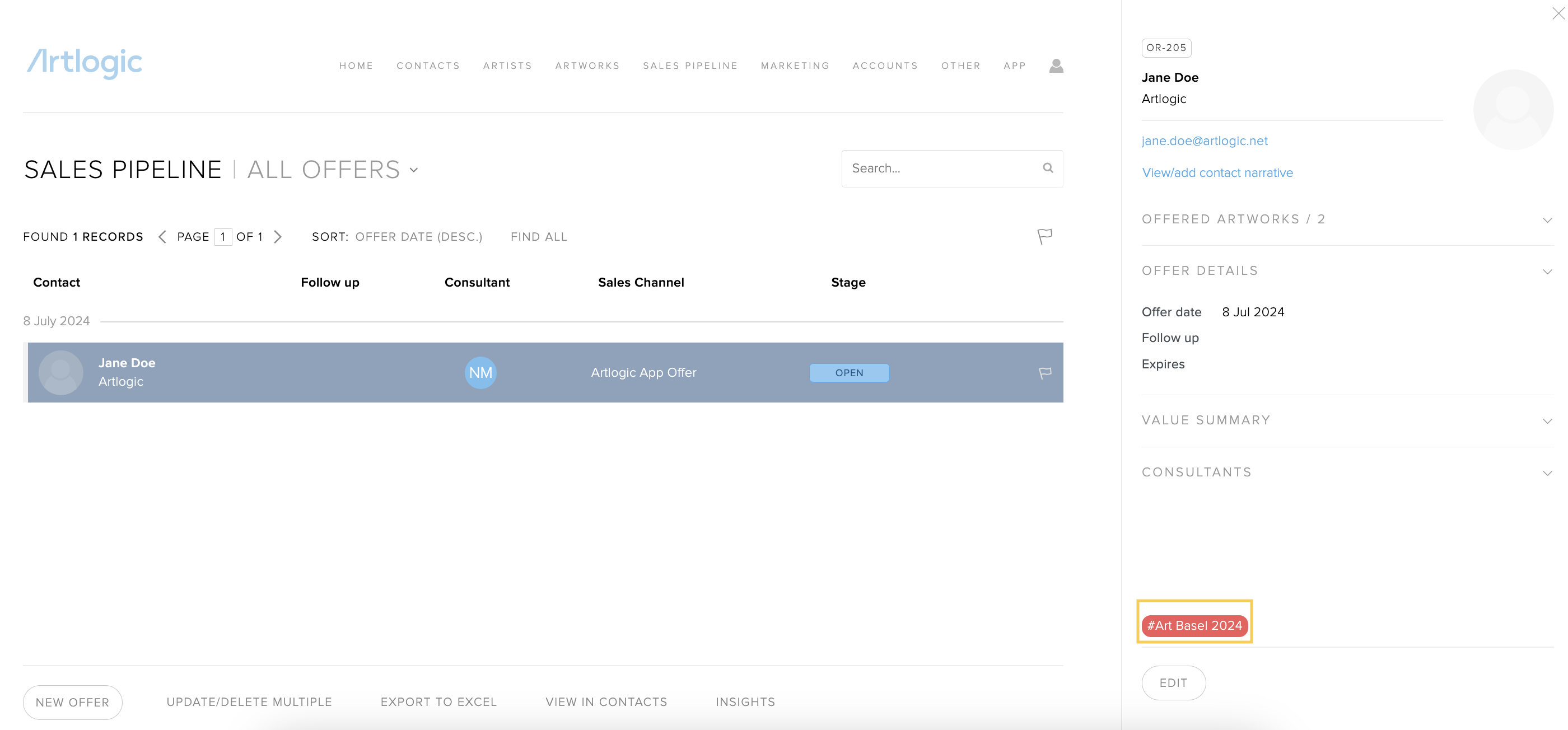Click Jane Doe name in offer row
This screenshot has width=1568, height=730.
(x=127, y=363)
